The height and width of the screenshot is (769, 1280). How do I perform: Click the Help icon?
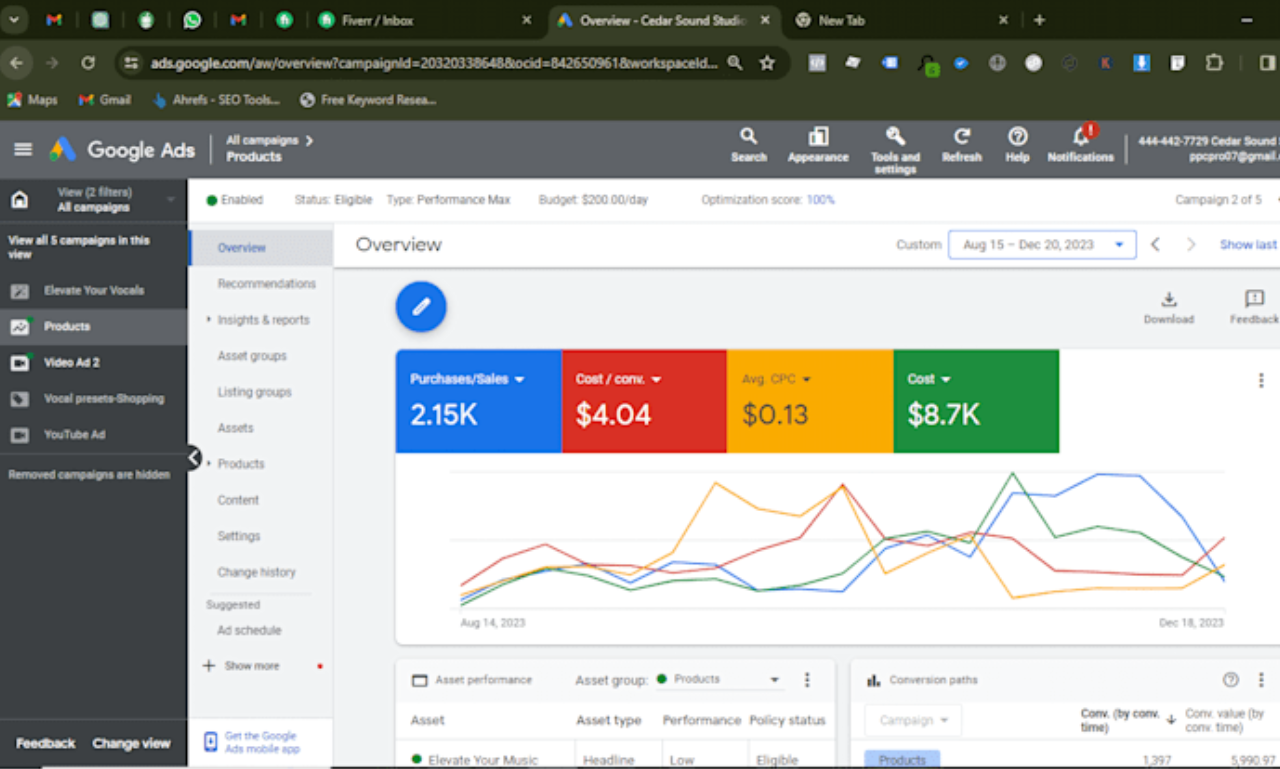click(1017, 140)
